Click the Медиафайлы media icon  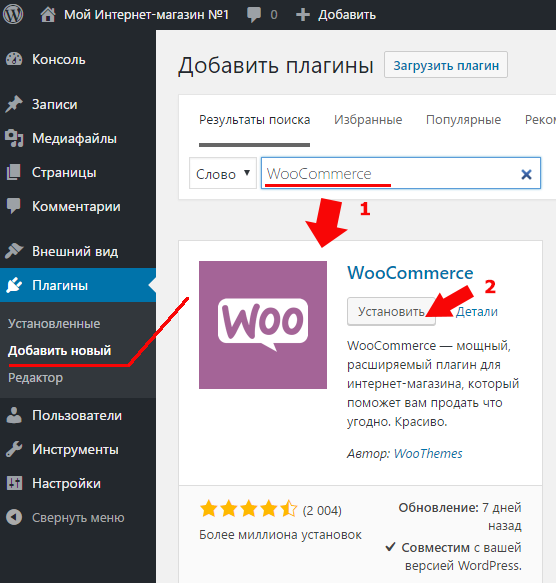[x=14, y=138]
